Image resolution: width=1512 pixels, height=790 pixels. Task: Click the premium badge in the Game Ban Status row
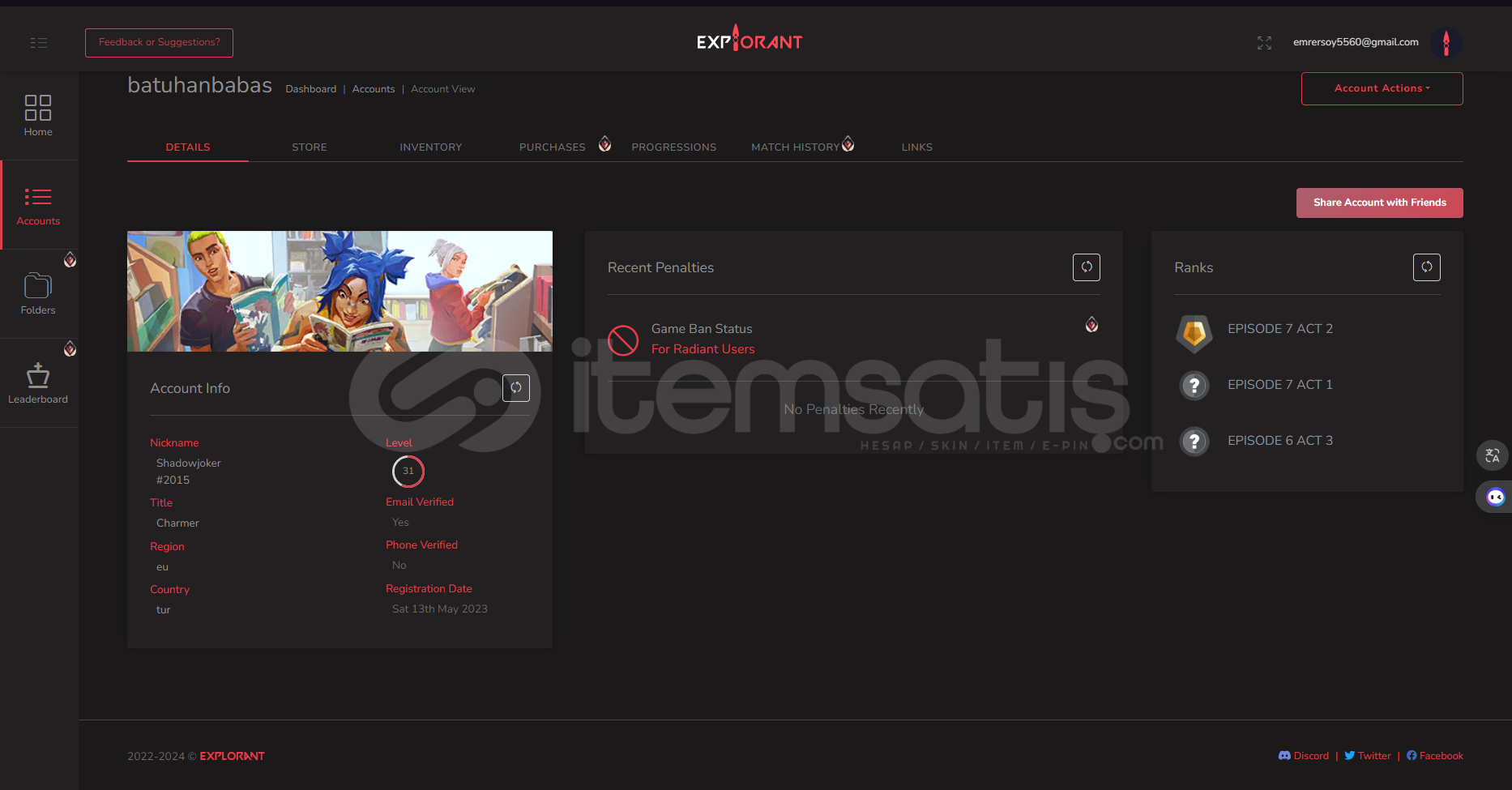point(1092,325)
